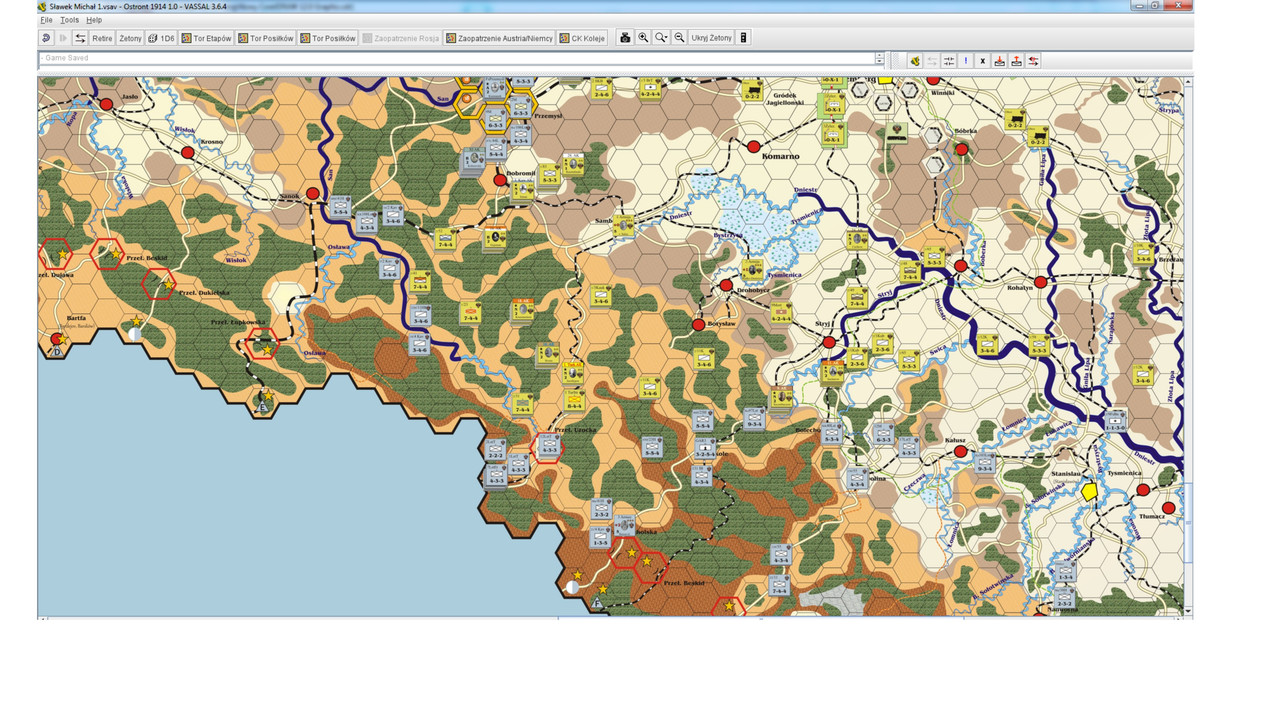Open the Tools menu
Image resolution: width=1280 pixels, height=711 pixels.
point(69,20)
